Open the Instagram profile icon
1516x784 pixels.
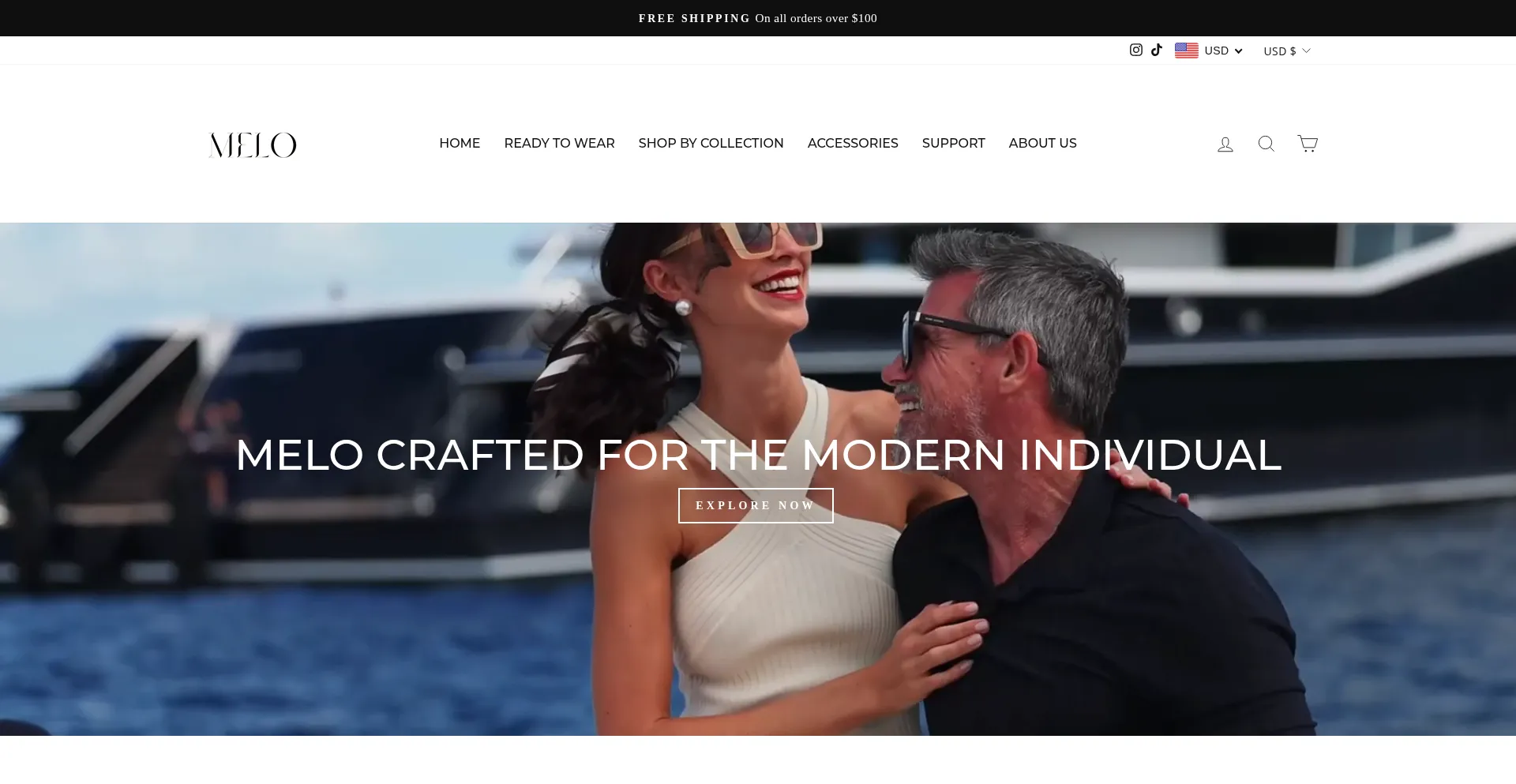coord(1135,50)
